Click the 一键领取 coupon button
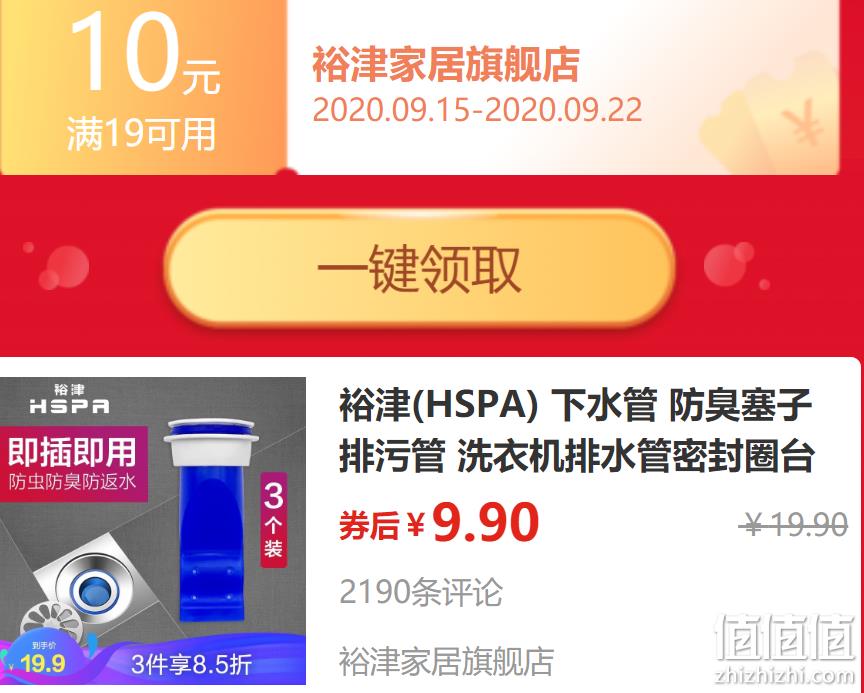Viewport: 864px width, 693px height. (x=419, y=269)
